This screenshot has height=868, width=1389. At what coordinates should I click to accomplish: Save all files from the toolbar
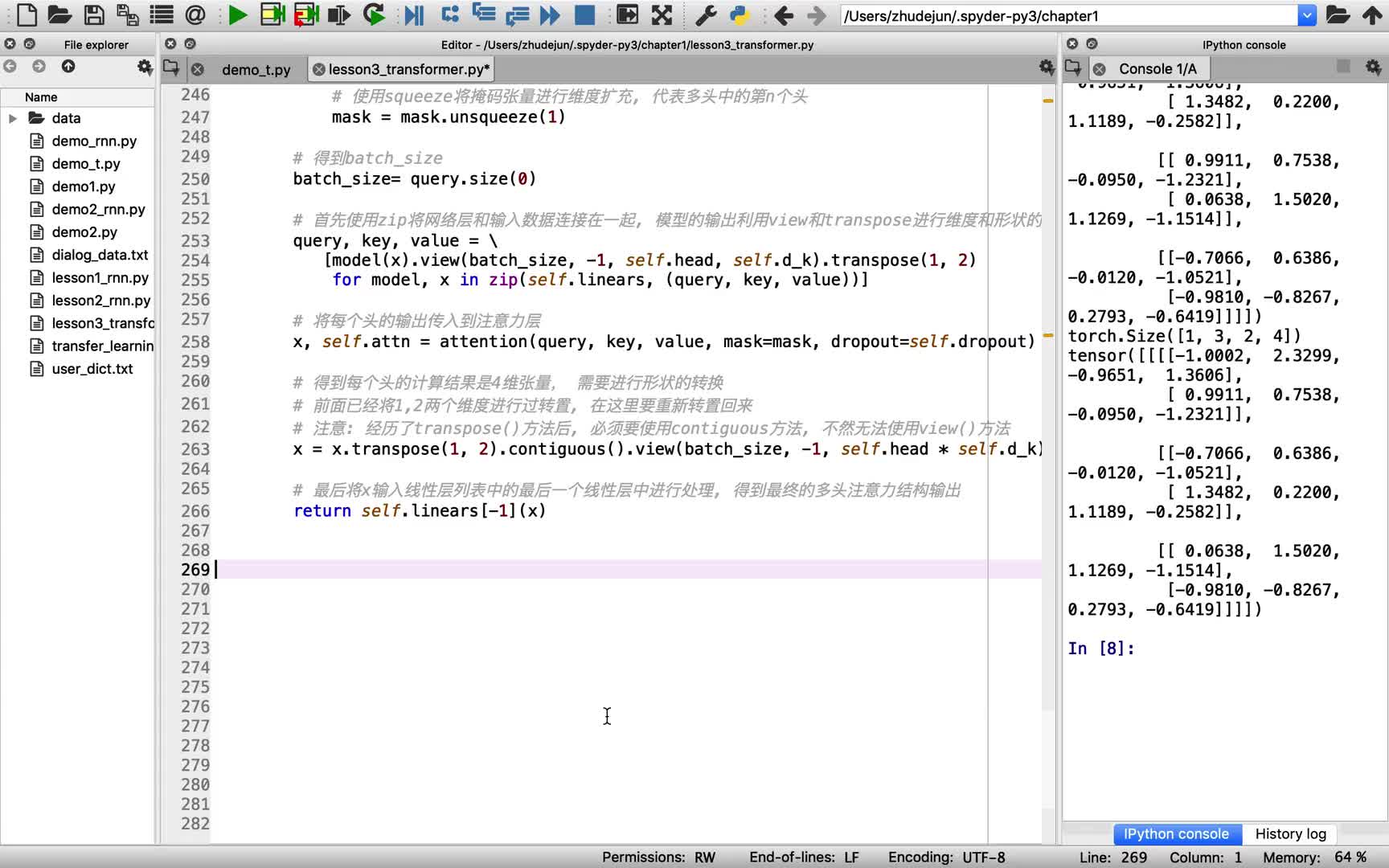[x=128, y=14]
